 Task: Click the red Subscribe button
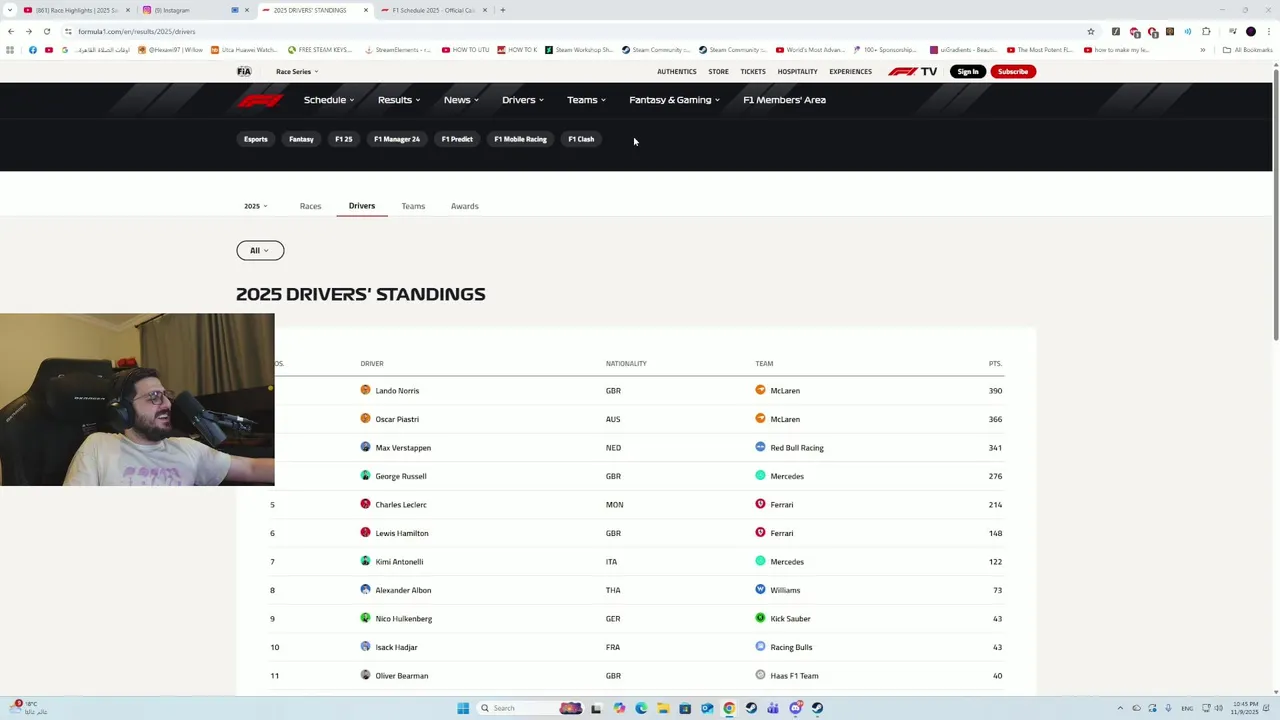(1013, 71)
